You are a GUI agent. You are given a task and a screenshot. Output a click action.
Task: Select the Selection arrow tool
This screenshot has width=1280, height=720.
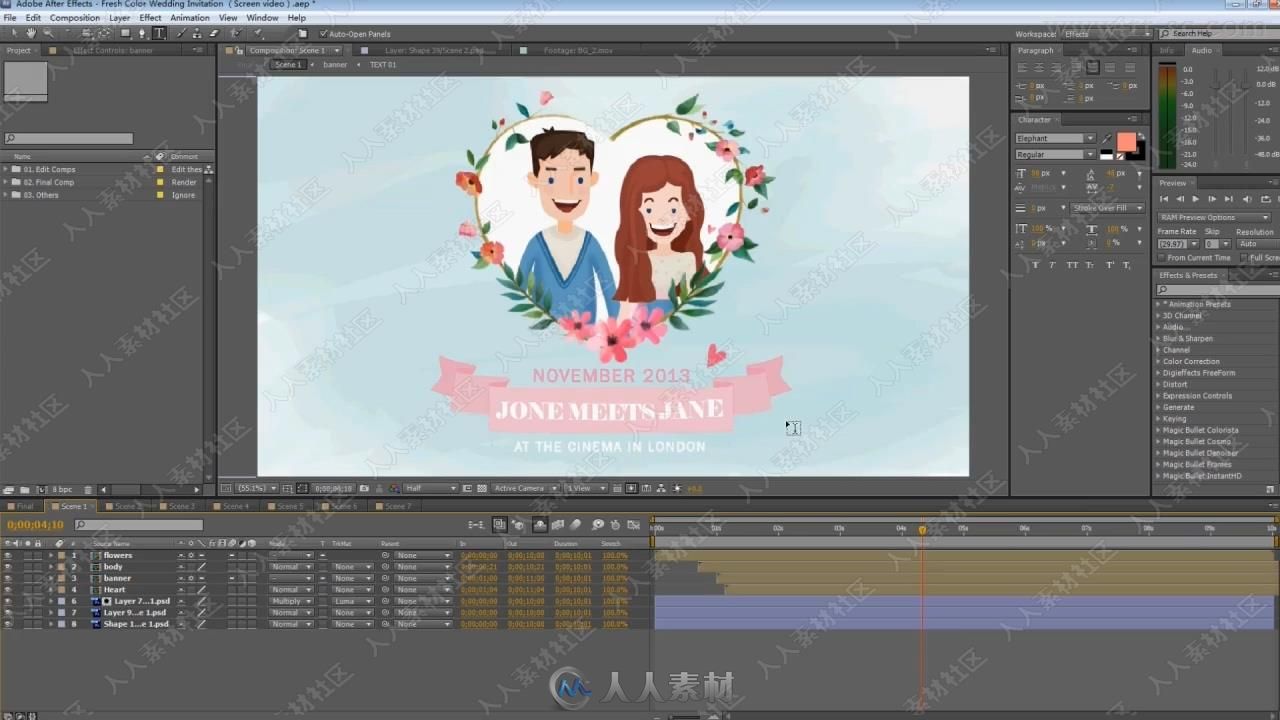pyautogui.click(x=14, y=33)
